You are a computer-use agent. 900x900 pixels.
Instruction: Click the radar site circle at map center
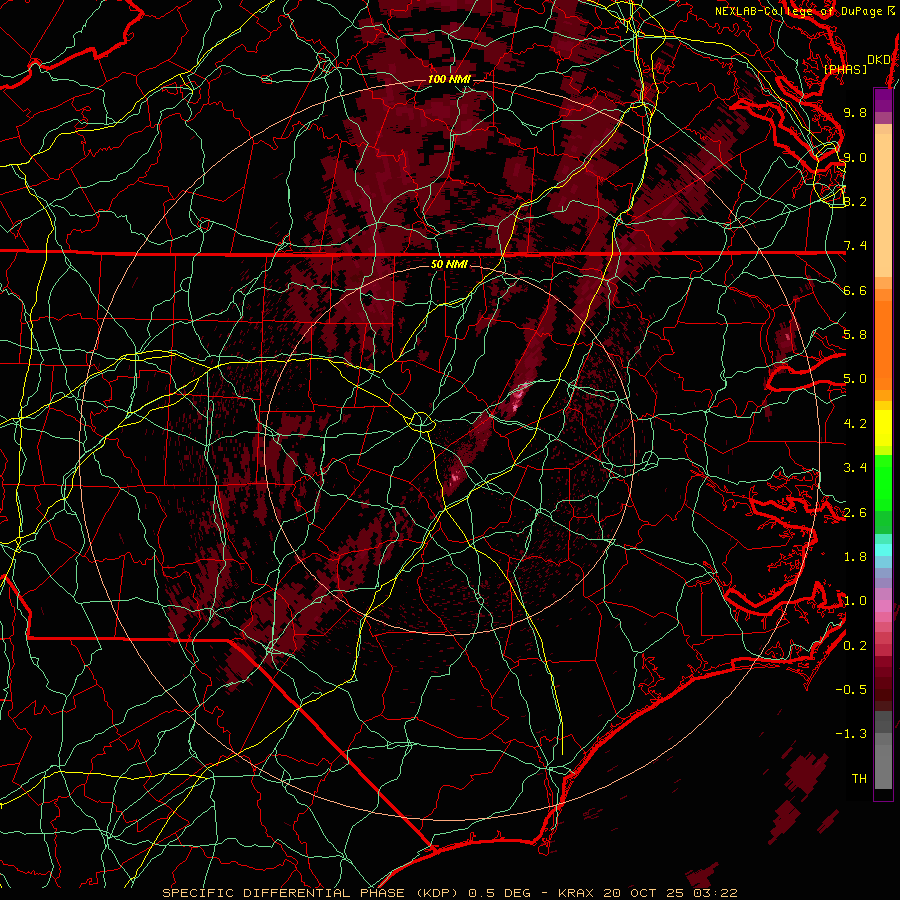[421, 422]
